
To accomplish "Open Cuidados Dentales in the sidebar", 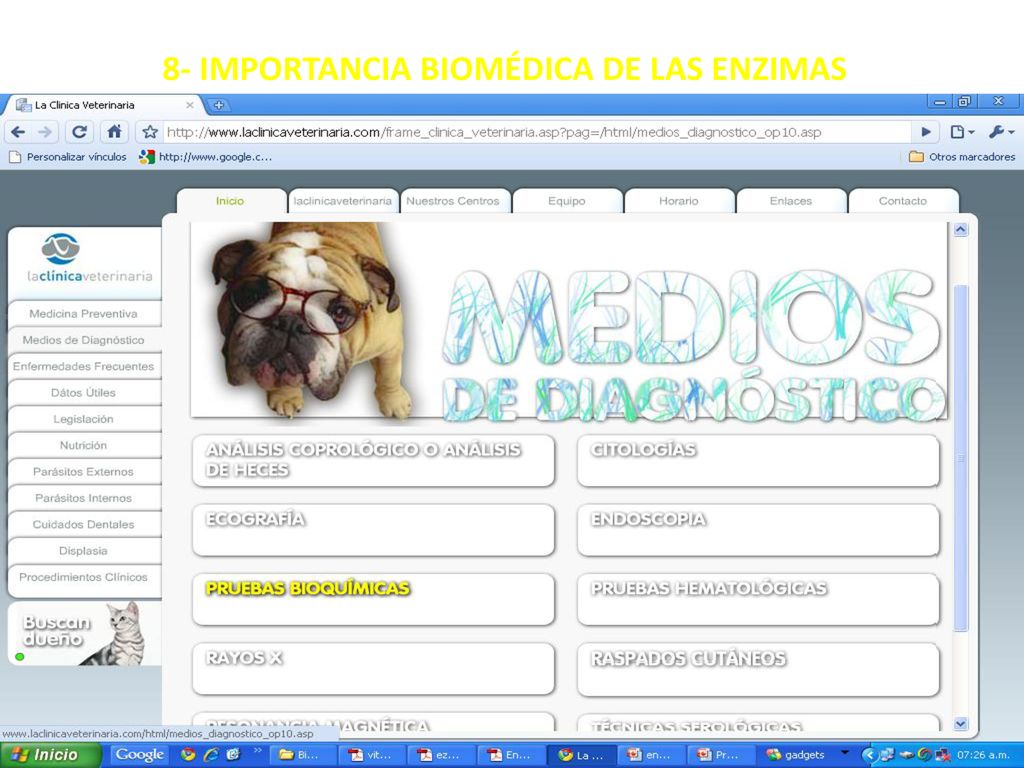I will (x=84, y=524).
